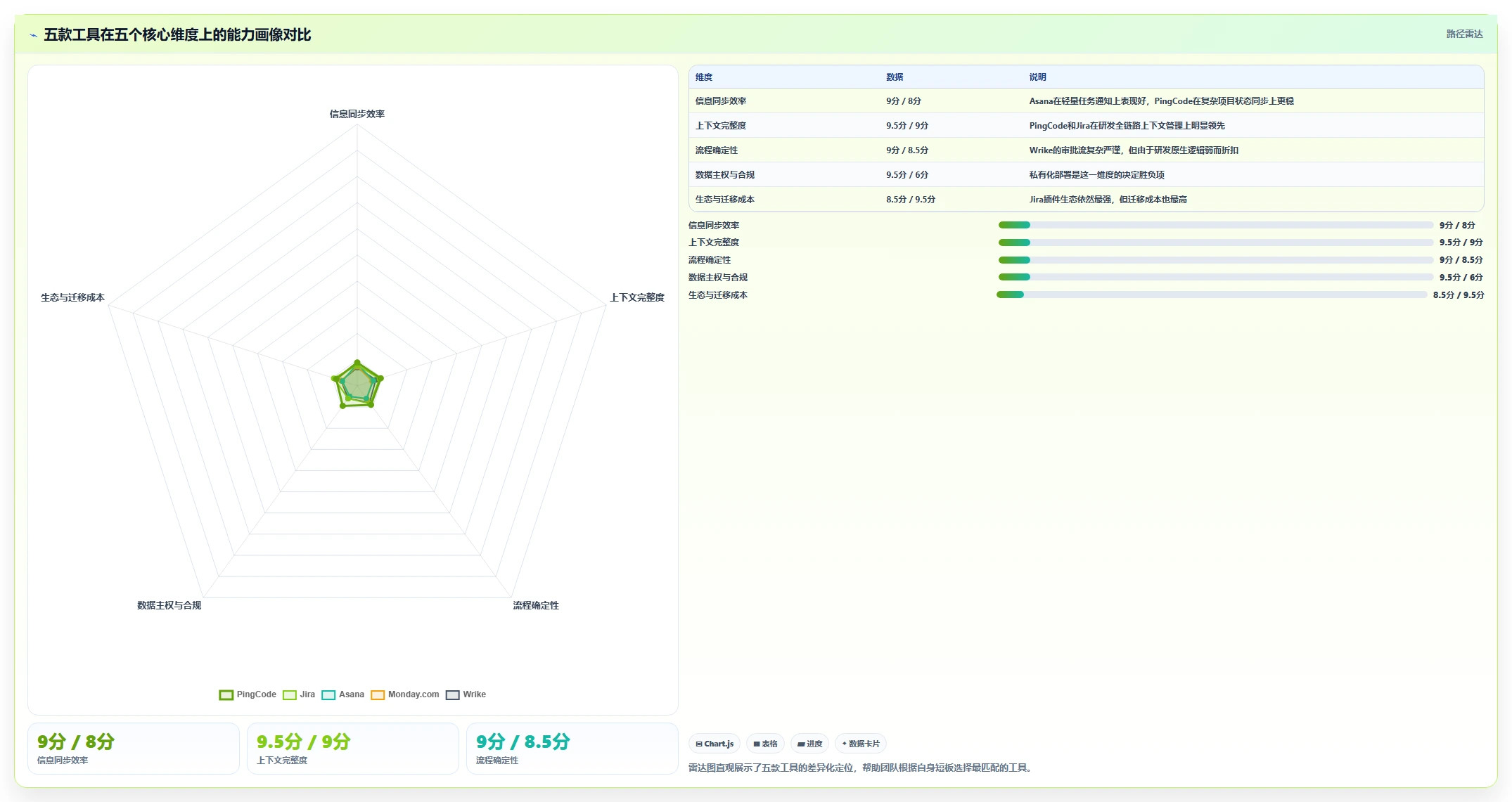The width and height of the screenshot is (1512, 802).
Task: Click the 数据卡片 tag chip
Action: [x=861, y=744]
